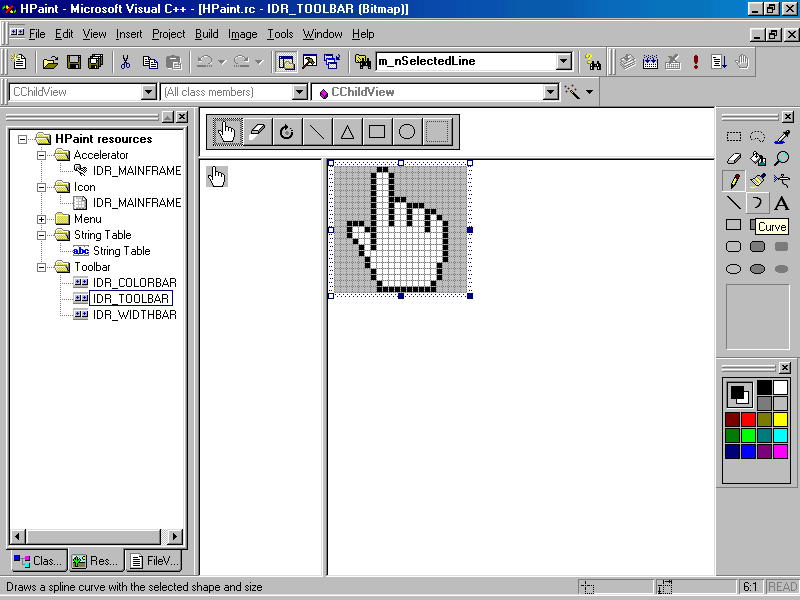Select the outlined Rounded Rectangle tool
Viewport: 800px width, 600px height.
click(734, 247)
